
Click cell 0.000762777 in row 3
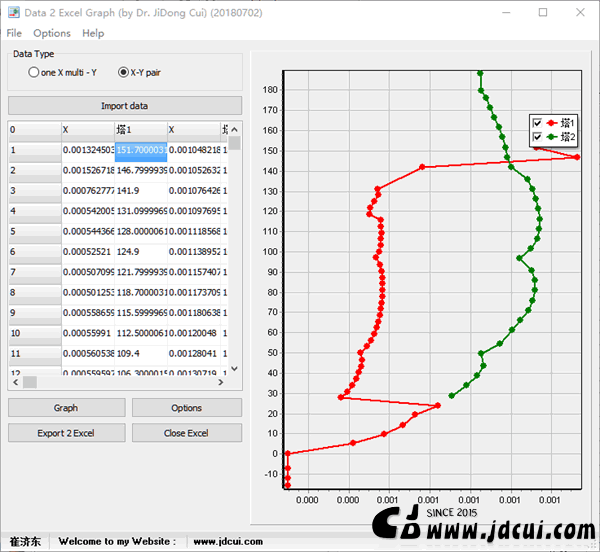[88, 191]
